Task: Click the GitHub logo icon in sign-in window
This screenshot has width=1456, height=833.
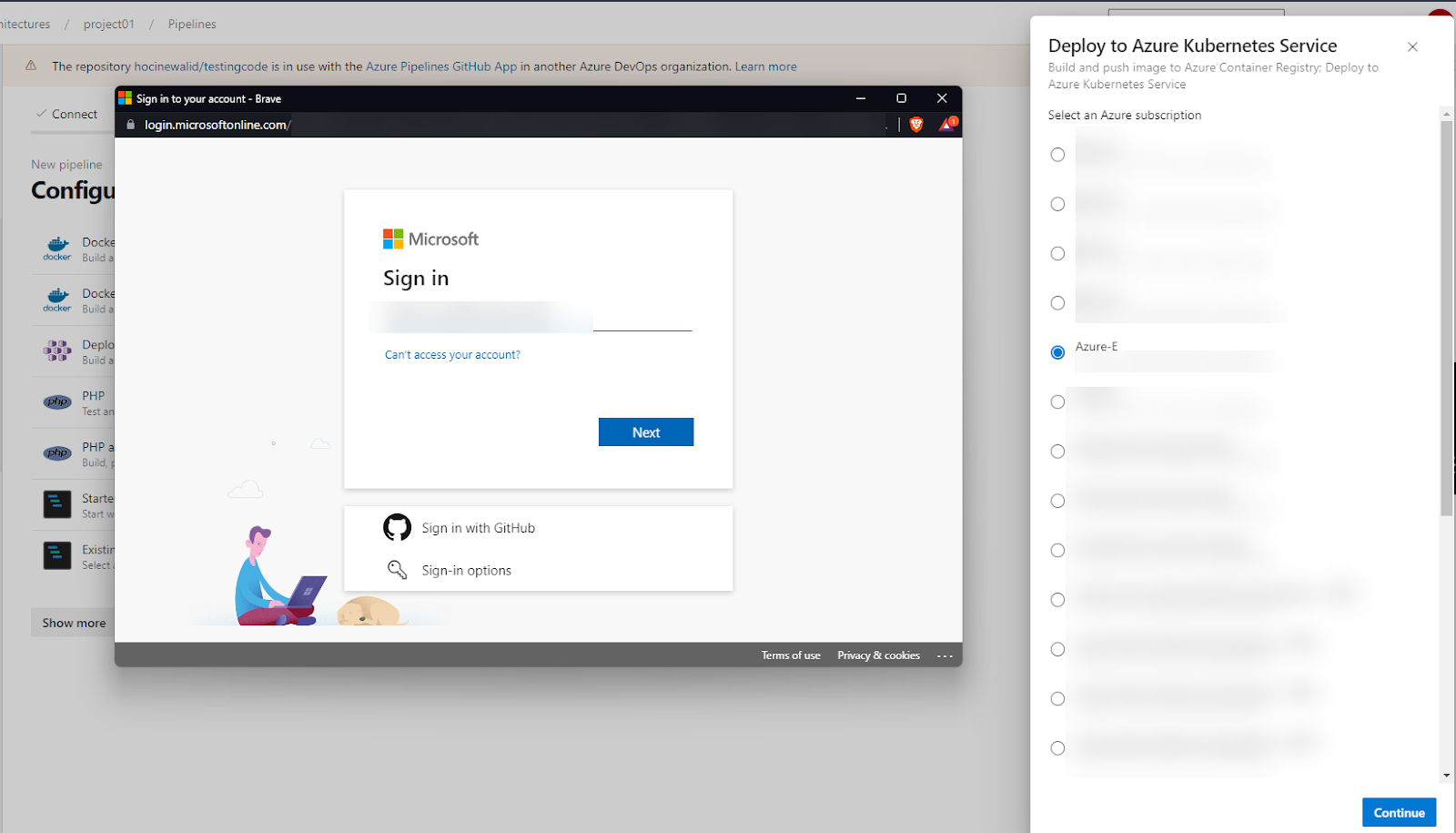Action: [397, 527]
